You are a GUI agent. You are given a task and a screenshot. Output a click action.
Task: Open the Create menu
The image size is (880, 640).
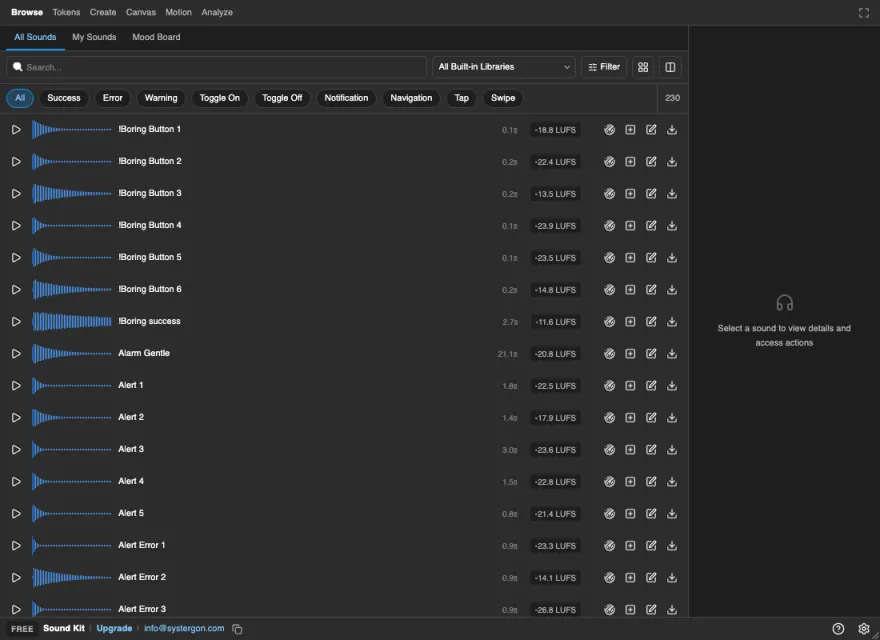[x=103, y=12]
